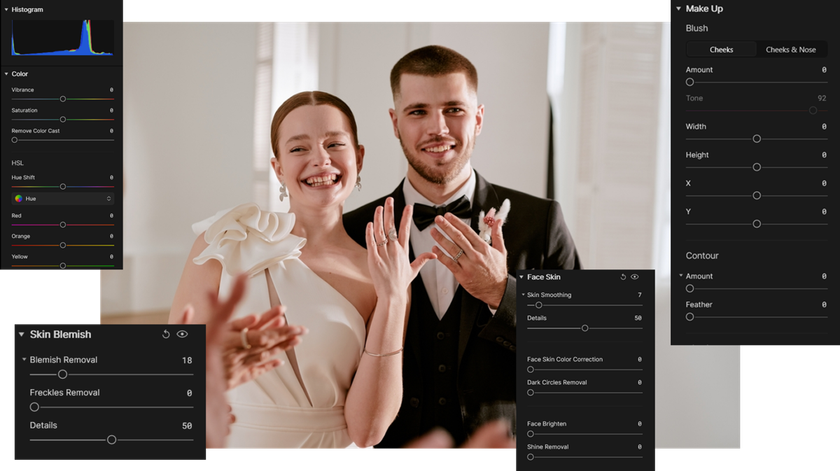The image size is (840, 471).
Task: Collapse the Make Up panel
Action: pos(679,8)
